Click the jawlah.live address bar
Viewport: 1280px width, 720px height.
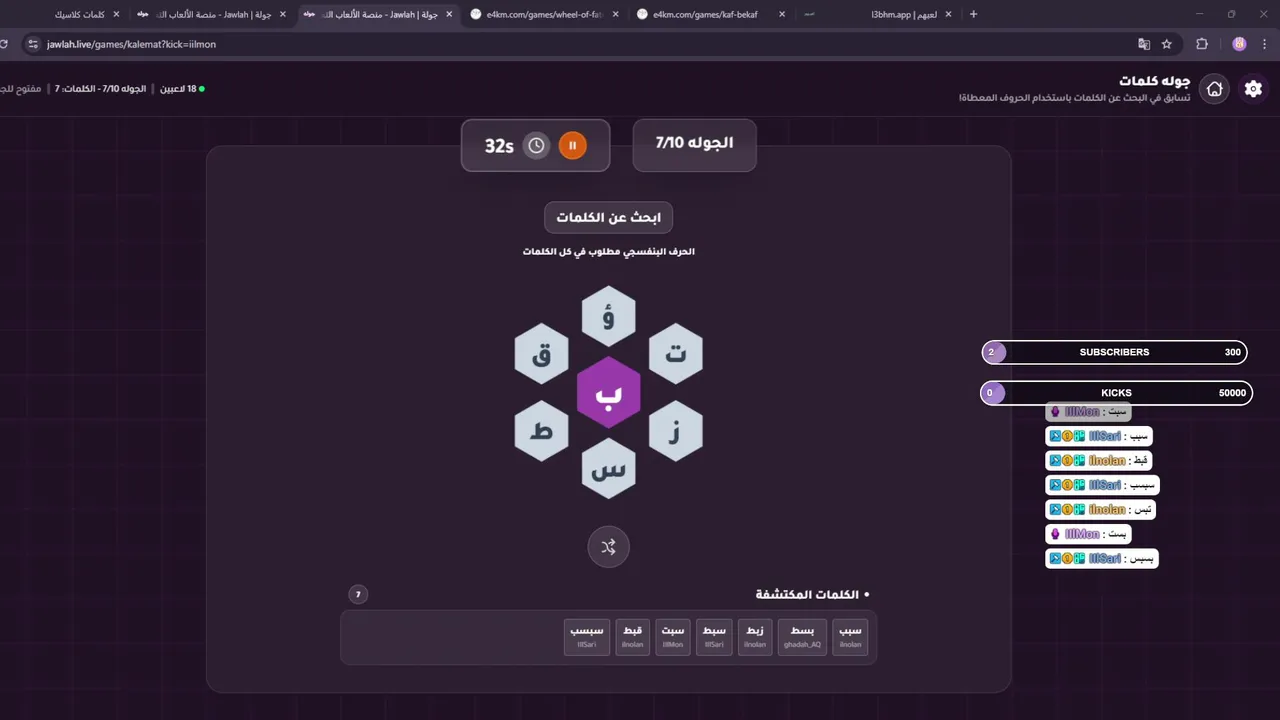point(580,44)
